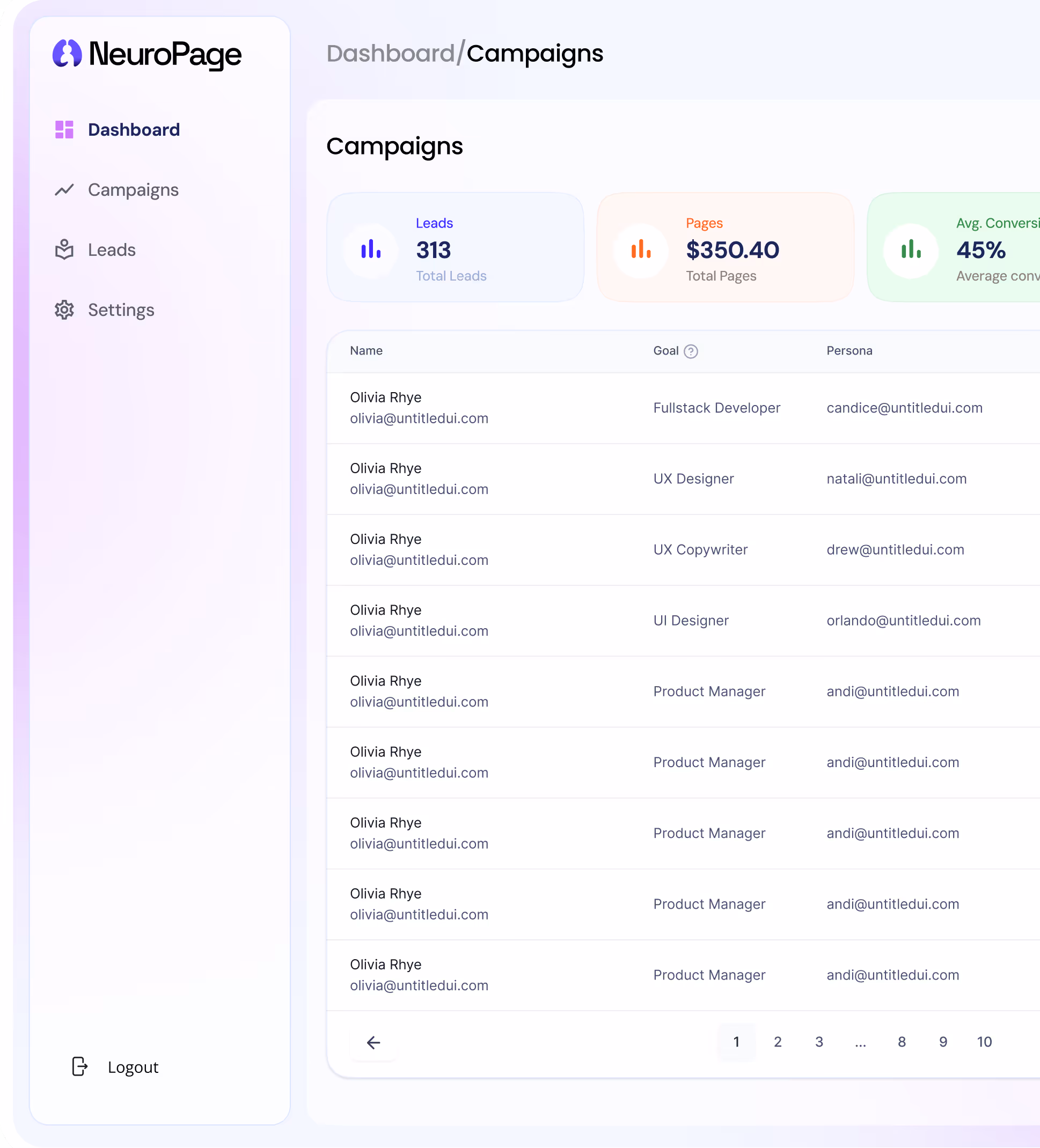This screenshot has width=1040, height=1148.
Task: Select page 8 in pagination
Action: (x=902, y=1041)
